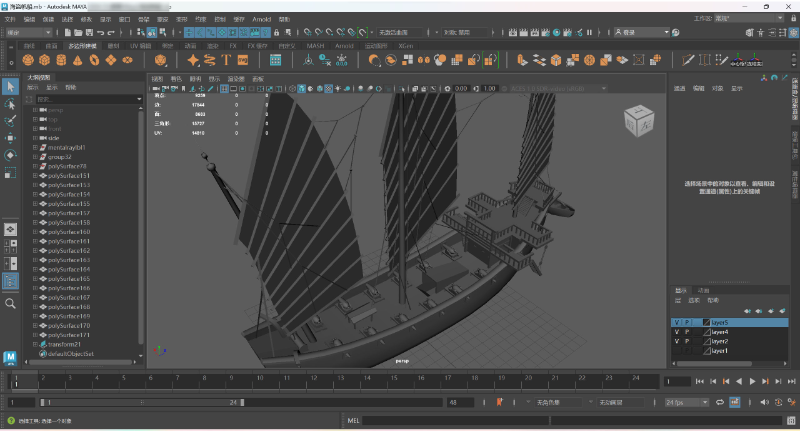Screen dimensions: 800x431
Task: Activate the Lasso select tool
Action: pyautogui.click(x=10, y=104)
